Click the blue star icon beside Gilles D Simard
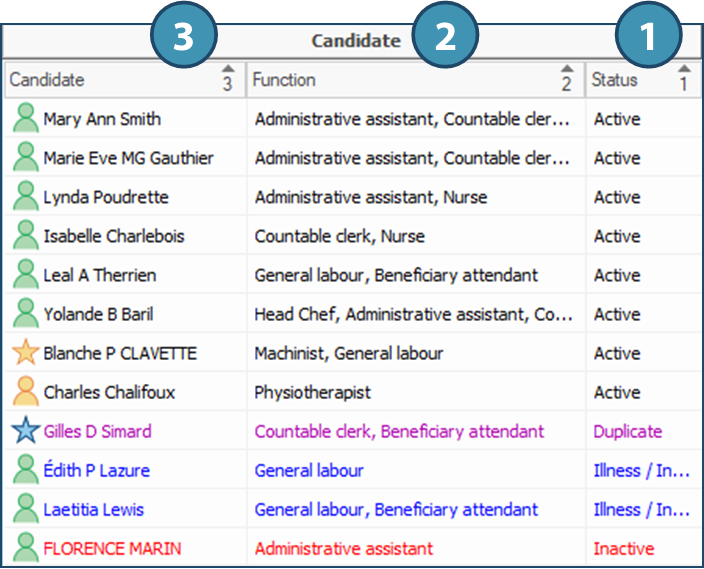The width and height of the screenshot is (704, 569). [25, 431]
